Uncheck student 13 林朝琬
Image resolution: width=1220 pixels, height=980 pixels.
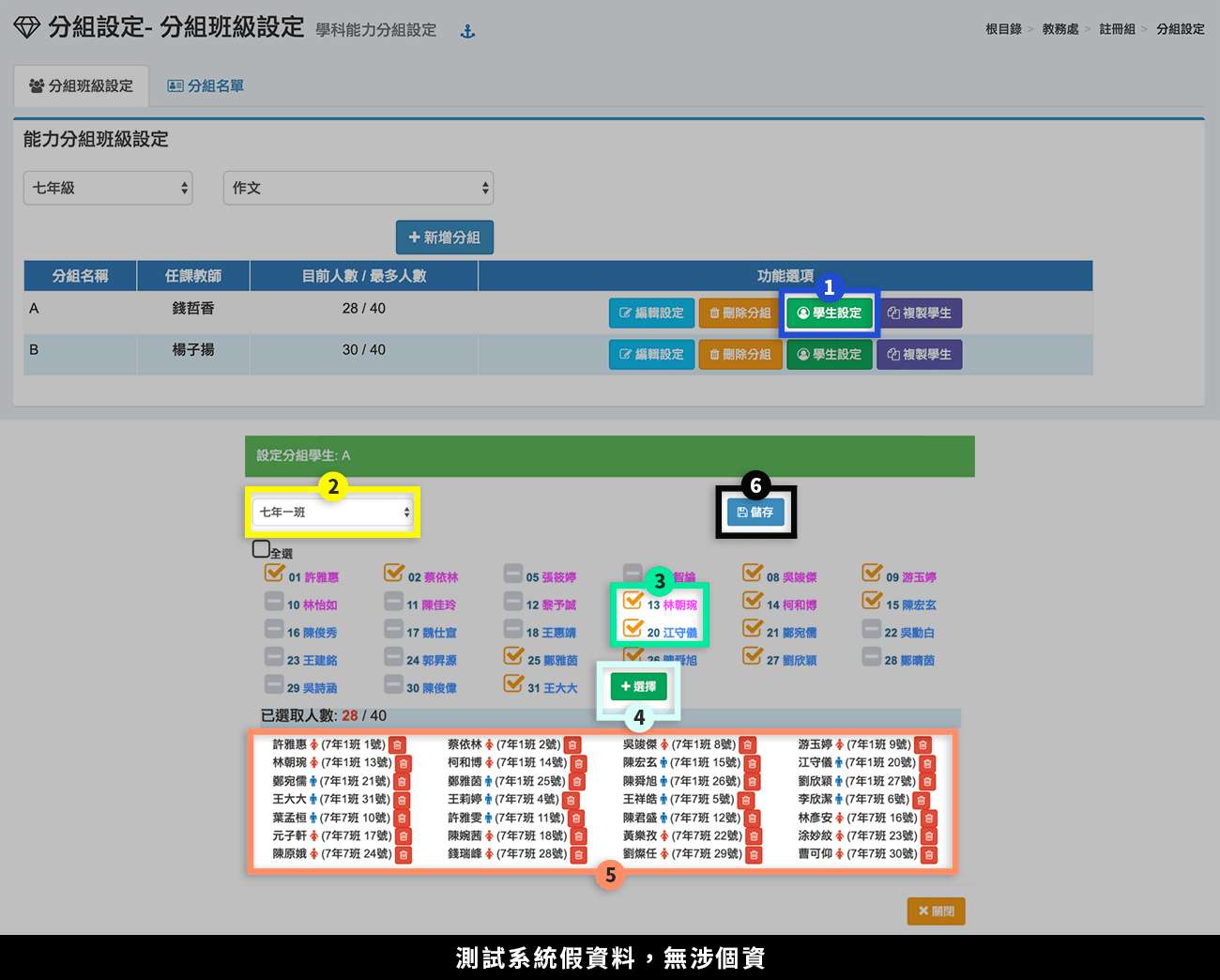point(633,602)
